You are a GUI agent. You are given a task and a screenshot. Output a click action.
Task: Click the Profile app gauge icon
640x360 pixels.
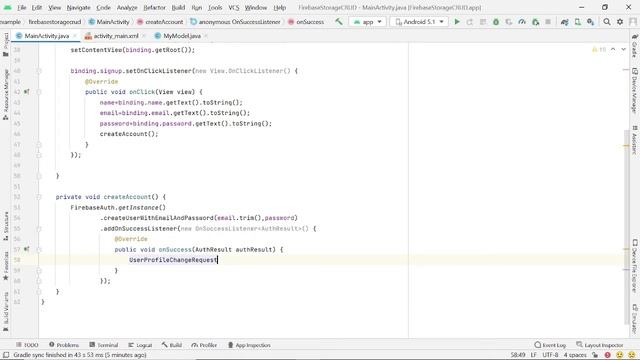pos(522,22)
